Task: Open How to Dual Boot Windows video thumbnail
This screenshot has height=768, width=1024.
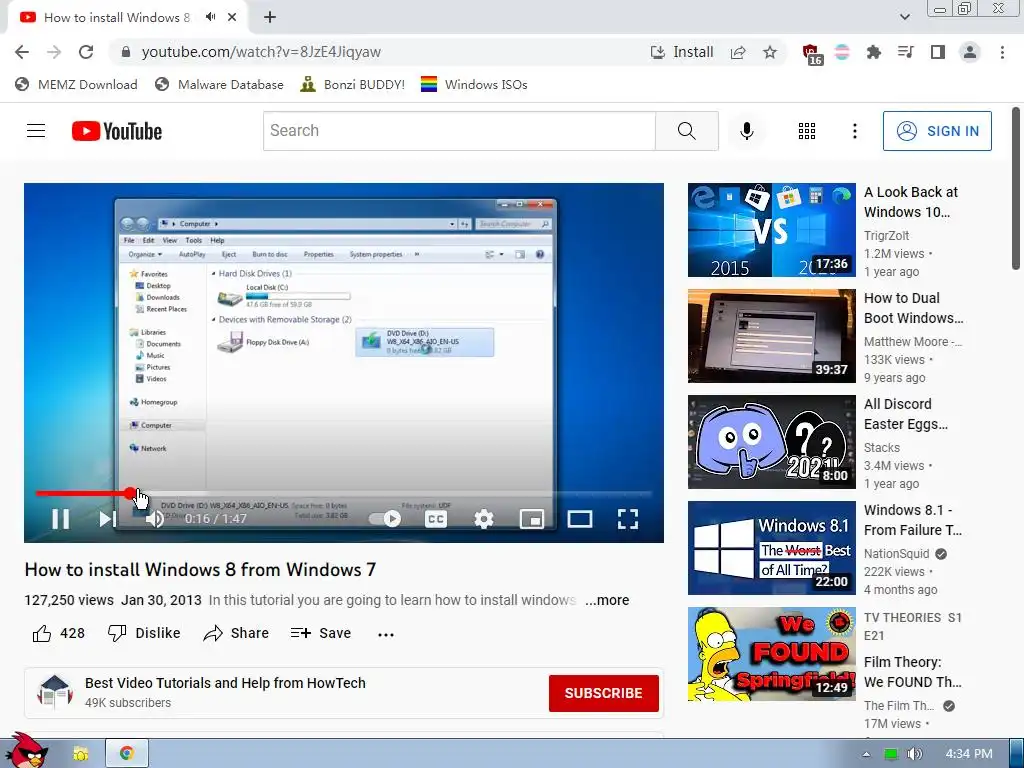Action: (771, 336)
